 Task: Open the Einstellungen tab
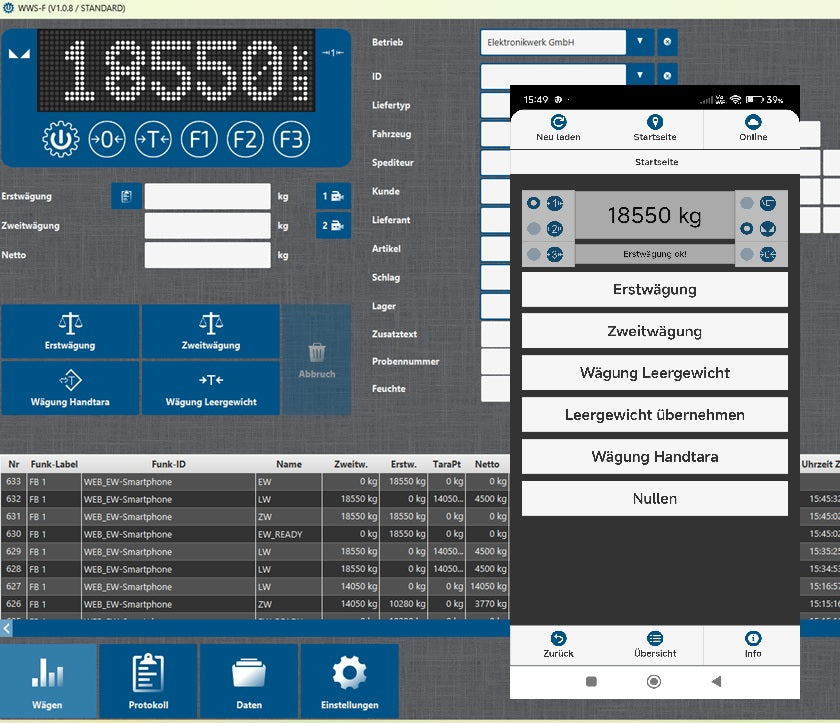click(x=349, y=680)
